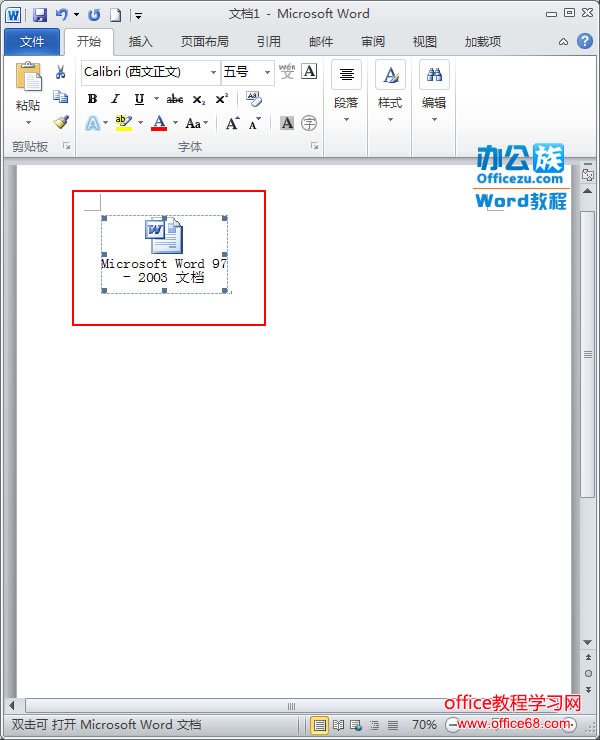Click the Next Page double-arrow button
This screenshot has width=600, height=740.
click(588, 690)
